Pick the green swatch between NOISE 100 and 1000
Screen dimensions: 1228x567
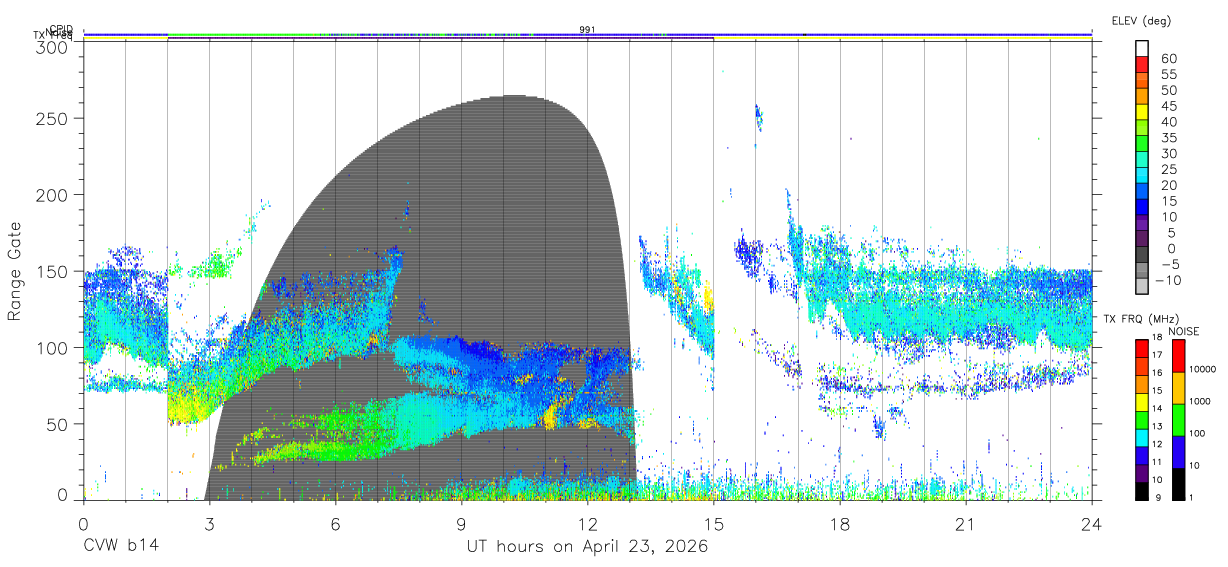coord(1177,420)
